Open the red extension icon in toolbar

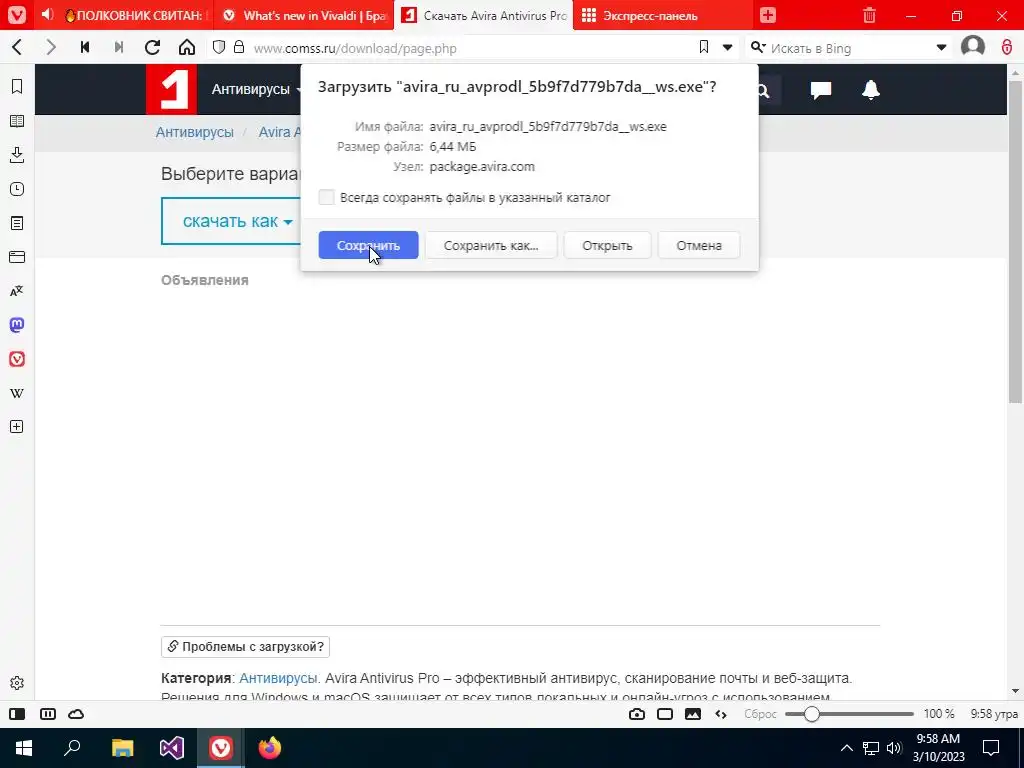(x=1006, y=47)
